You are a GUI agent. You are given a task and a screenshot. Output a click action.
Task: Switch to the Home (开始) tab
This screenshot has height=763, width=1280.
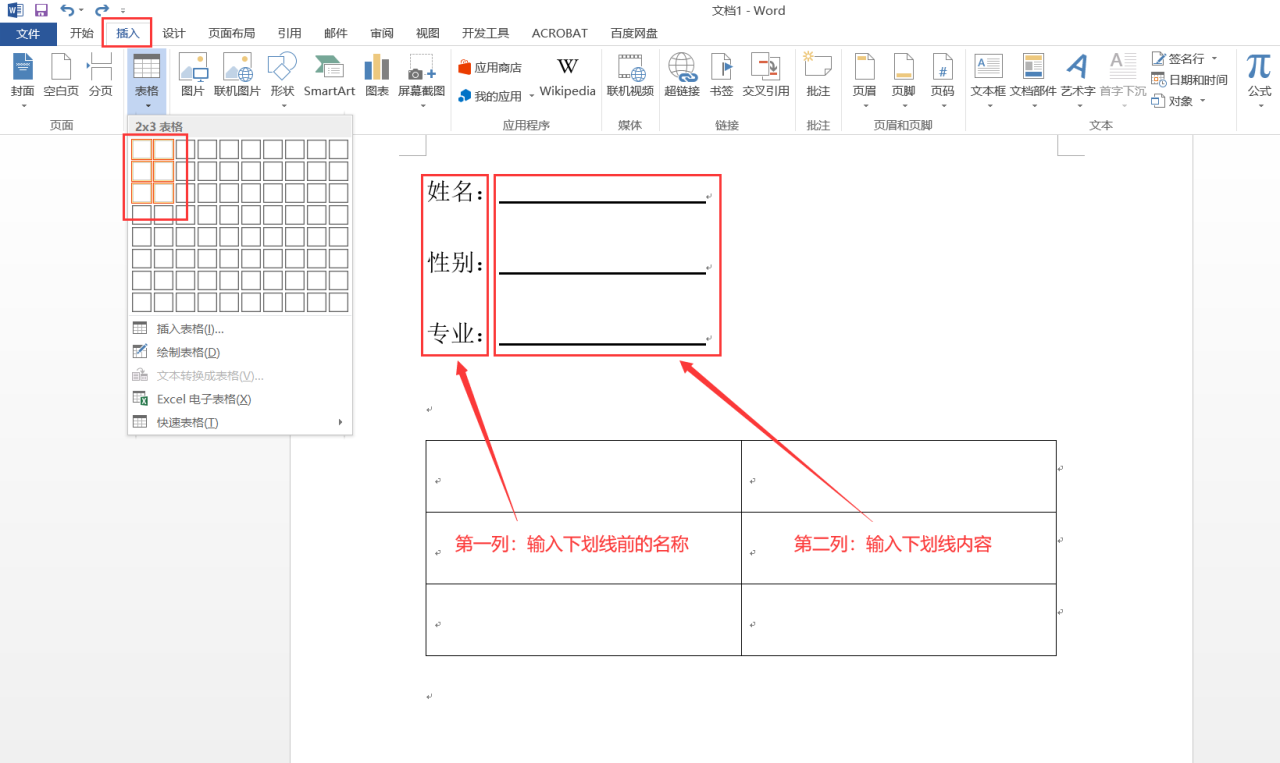click(x=82, y=34)
